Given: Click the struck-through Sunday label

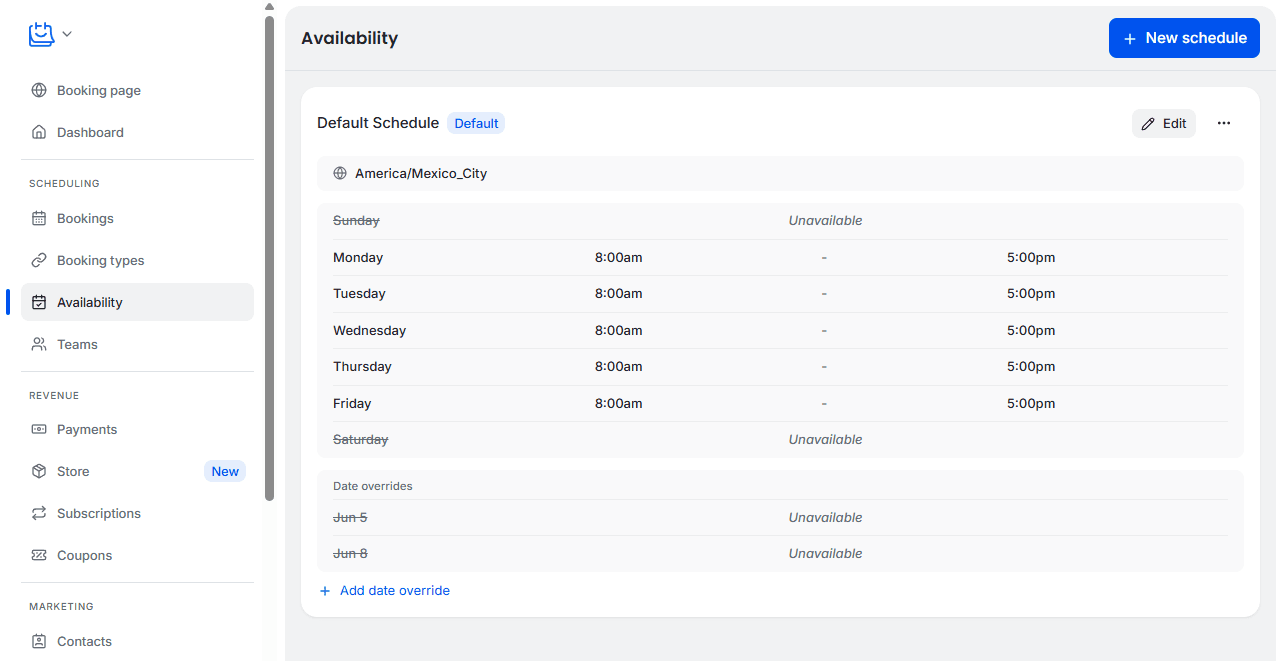Looking at the screenshot, I should [356, 220].
